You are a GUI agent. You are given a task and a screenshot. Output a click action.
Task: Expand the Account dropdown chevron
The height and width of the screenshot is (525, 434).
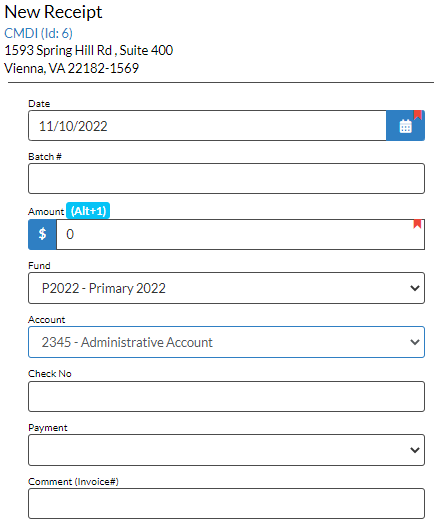click(415, 342)
